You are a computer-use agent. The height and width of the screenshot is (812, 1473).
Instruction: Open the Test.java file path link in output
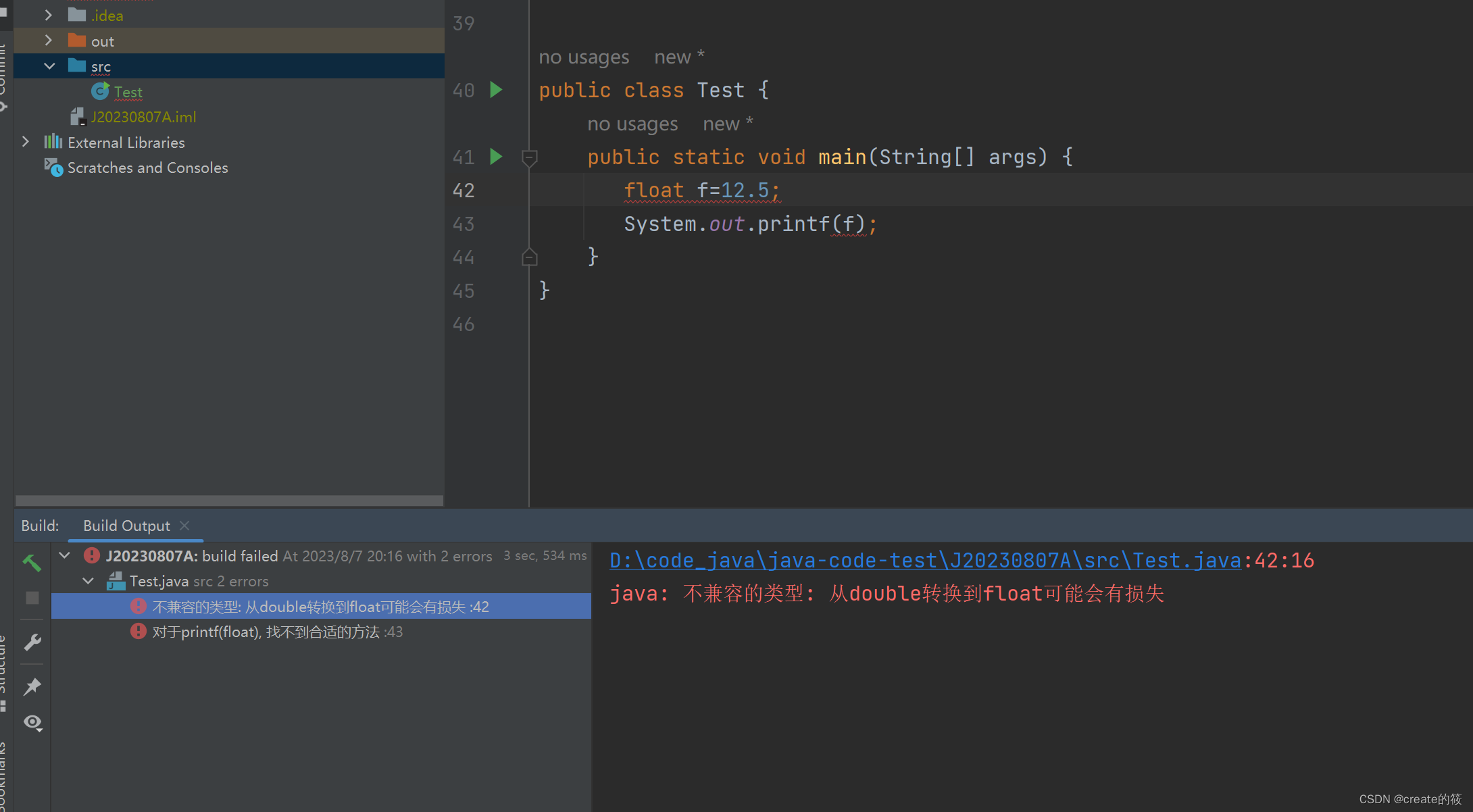924,560
